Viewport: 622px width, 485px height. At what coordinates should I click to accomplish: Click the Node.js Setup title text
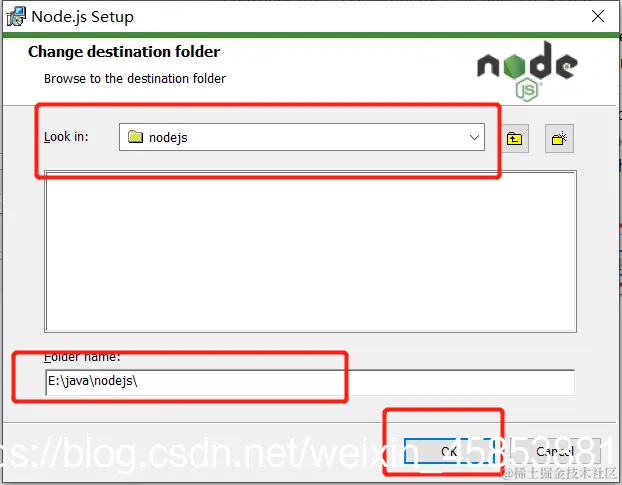pyautogui.click(x=83, y=17)
